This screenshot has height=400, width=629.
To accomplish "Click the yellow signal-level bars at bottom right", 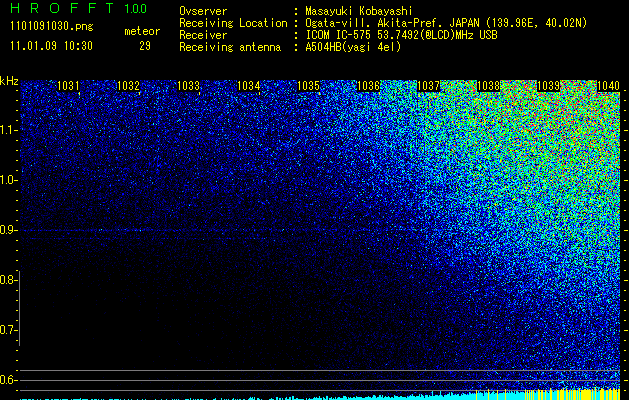I will [x=548, y=394].
